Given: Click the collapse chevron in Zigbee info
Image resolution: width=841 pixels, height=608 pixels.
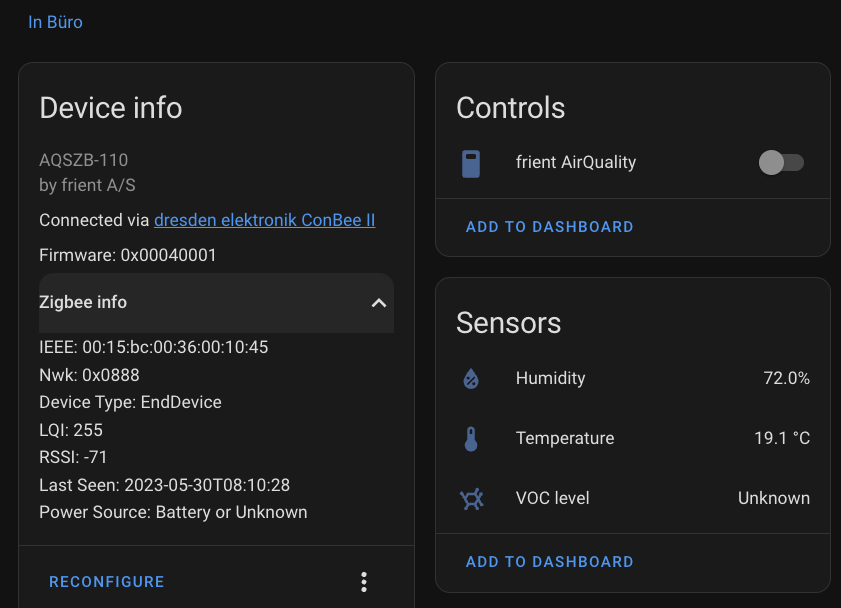Looking at the screenshot, I should click(378, 302).
